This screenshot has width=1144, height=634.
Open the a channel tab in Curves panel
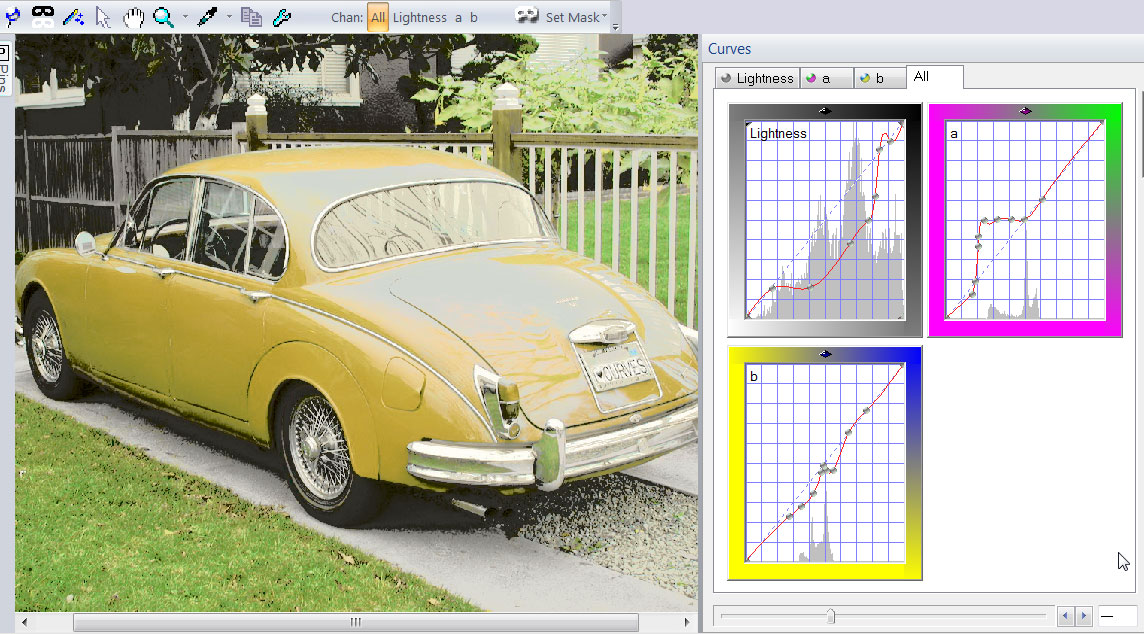(826, 78)
